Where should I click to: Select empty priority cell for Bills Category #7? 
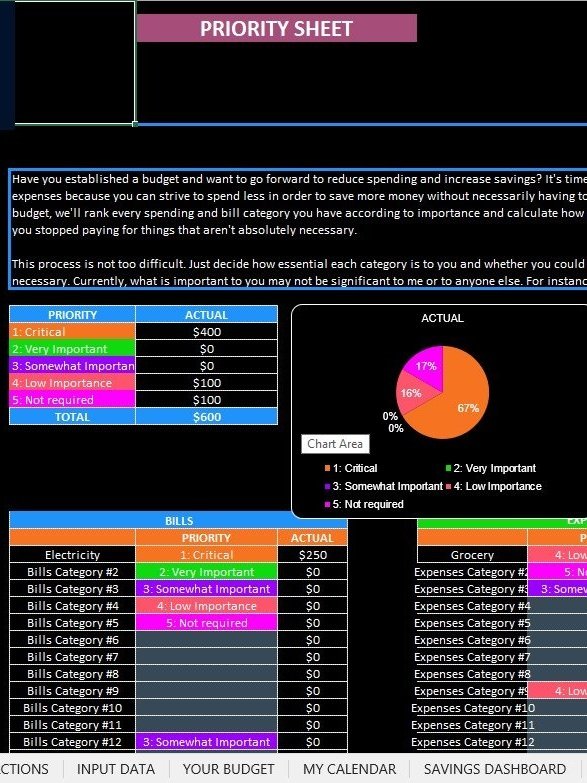[x=206, y=657]
